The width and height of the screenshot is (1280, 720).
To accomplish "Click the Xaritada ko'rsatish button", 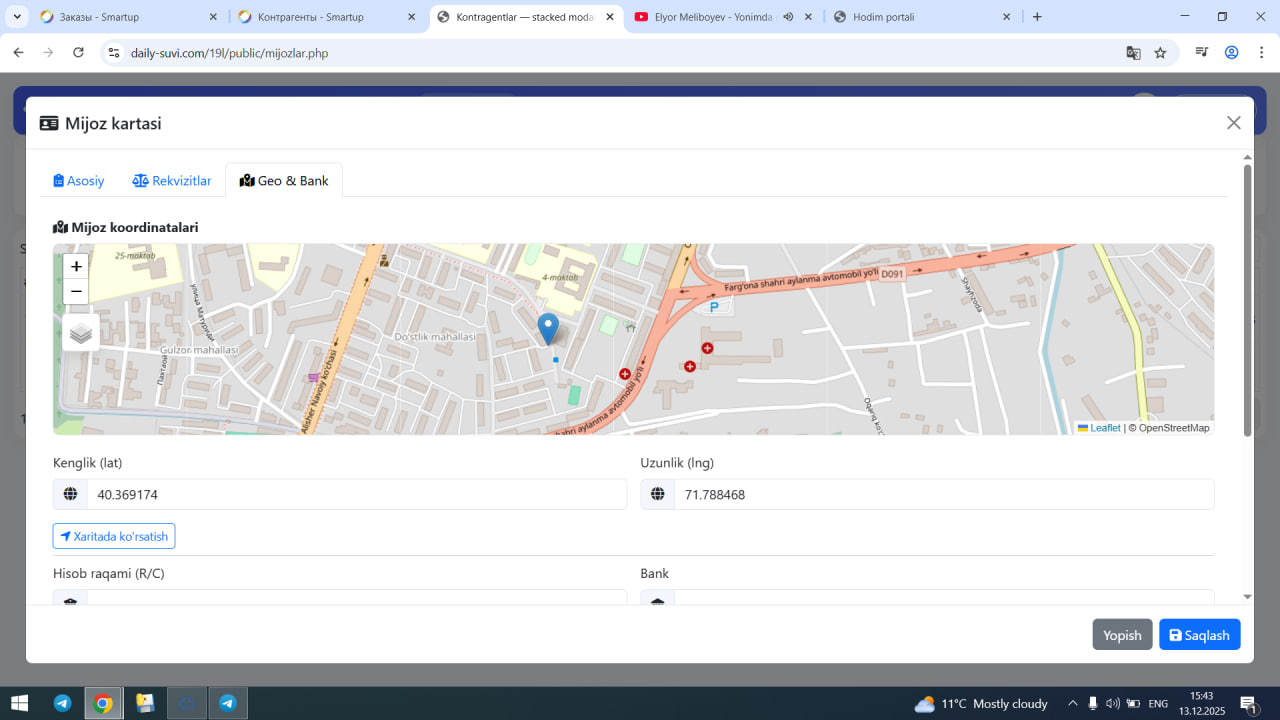I will (114, 536).
